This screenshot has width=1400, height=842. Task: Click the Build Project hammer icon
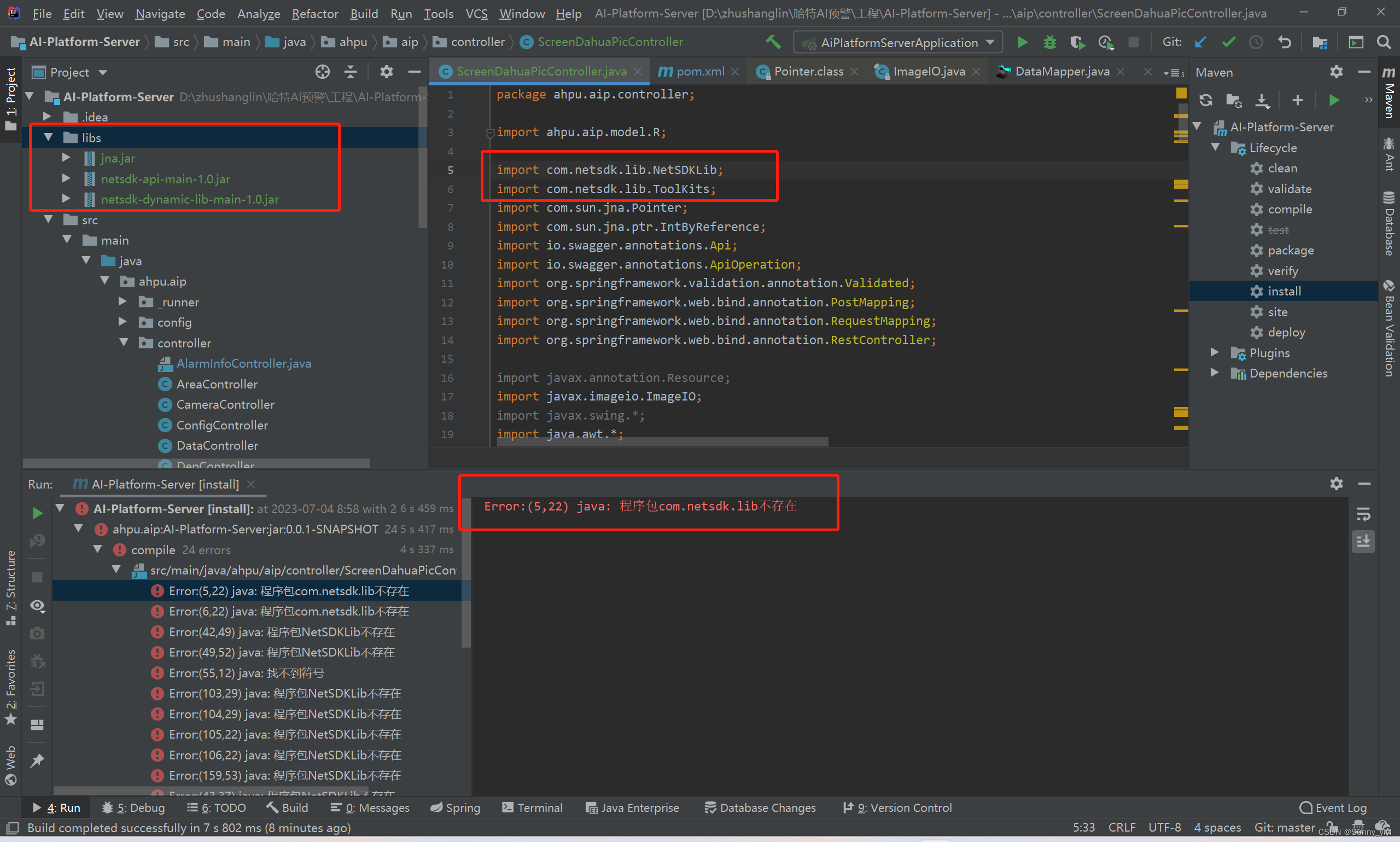click(x=773, y=42)
